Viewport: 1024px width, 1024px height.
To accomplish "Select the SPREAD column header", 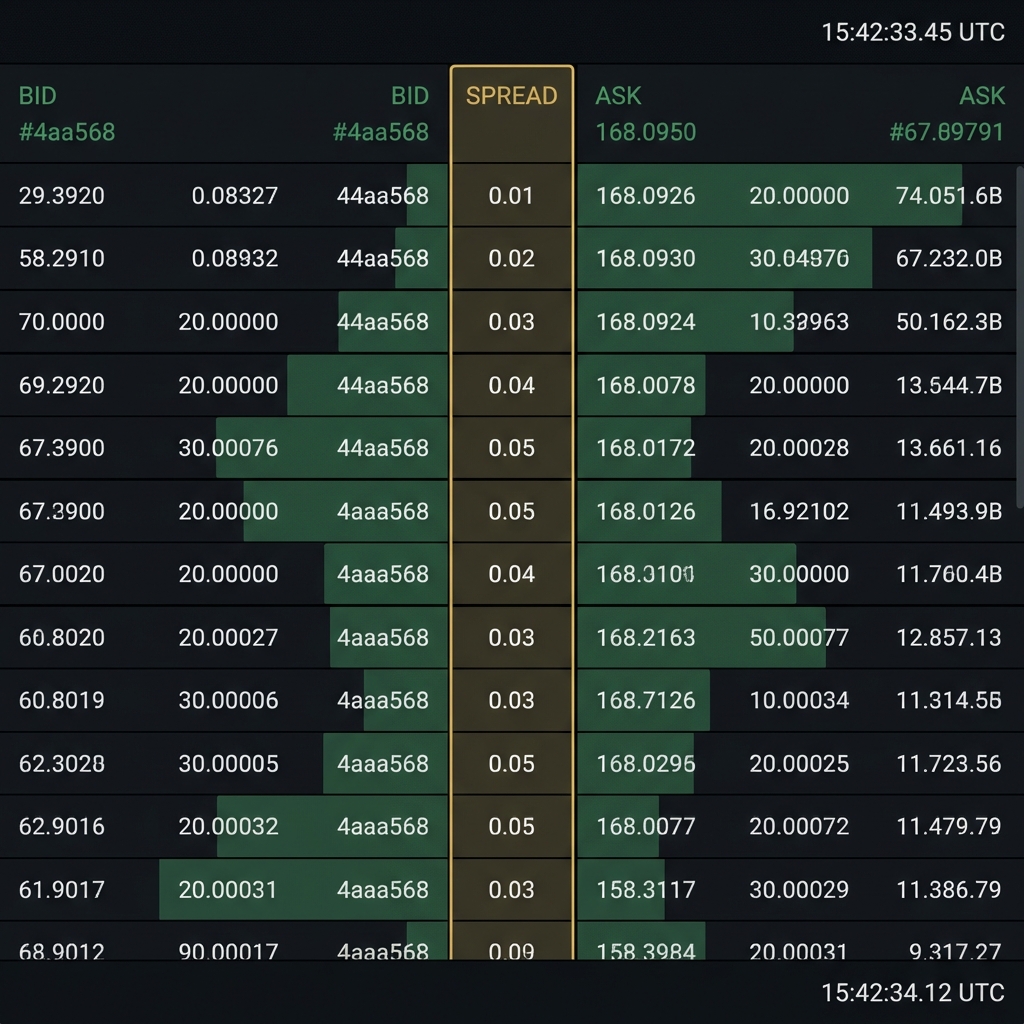I will pyautogui.click(x=511, y=96).
